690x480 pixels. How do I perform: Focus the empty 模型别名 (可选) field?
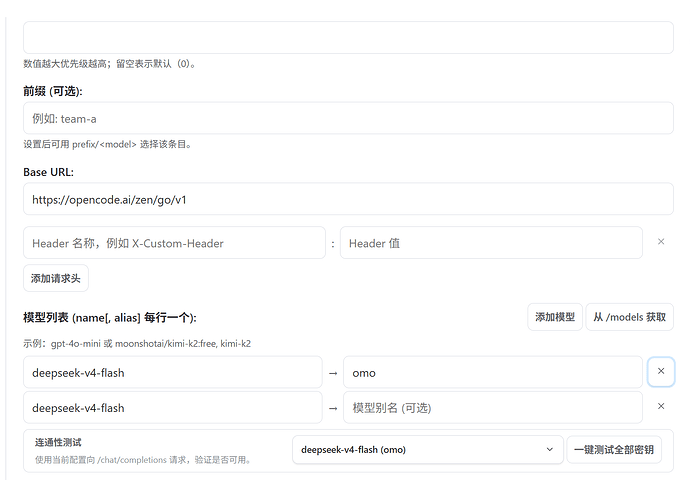click(493, 408)
